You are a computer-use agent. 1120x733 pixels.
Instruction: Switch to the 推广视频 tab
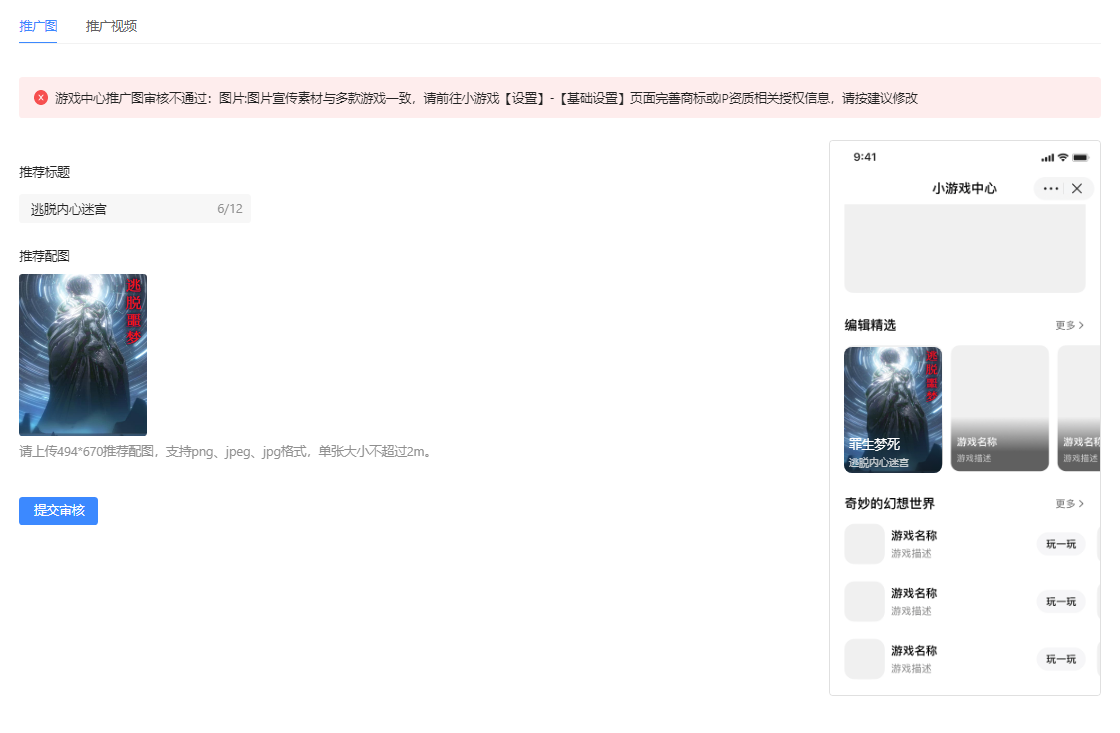click(111, 26)
